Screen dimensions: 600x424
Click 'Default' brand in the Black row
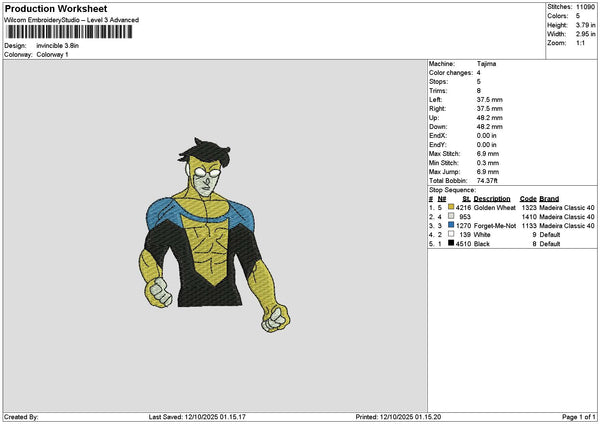[x=550, y=244]
